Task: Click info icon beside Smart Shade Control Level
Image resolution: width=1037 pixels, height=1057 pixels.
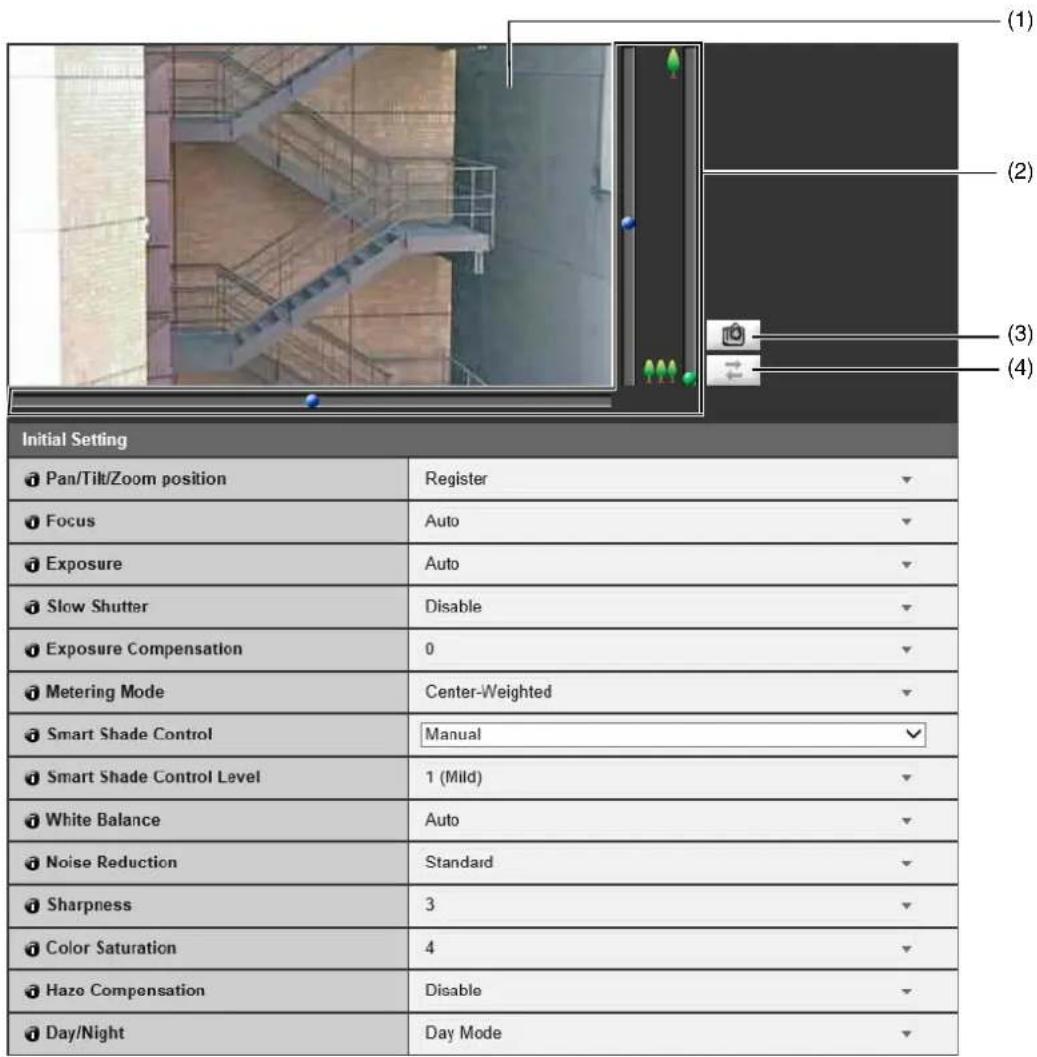Action: [32, 778]
